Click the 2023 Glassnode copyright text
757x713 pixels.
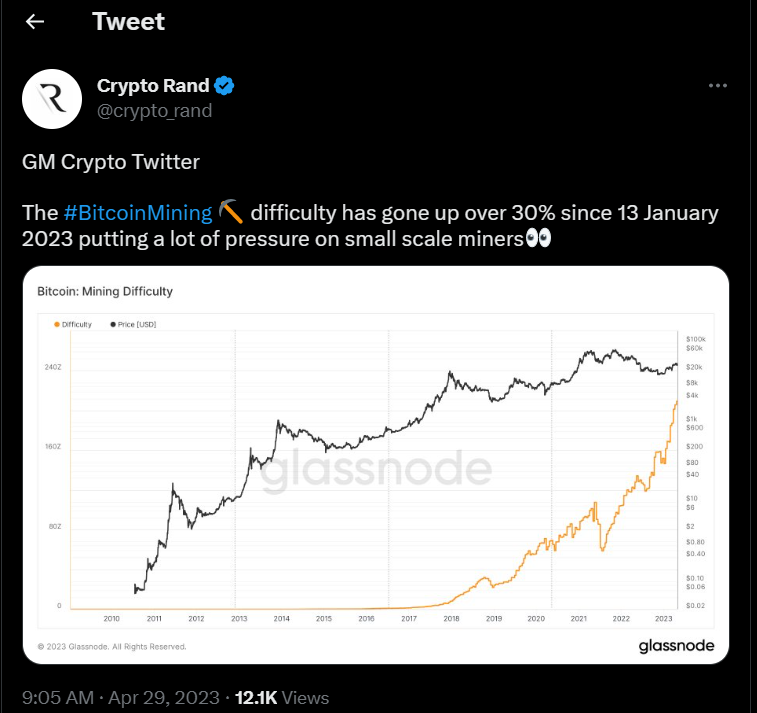point(112,647)
